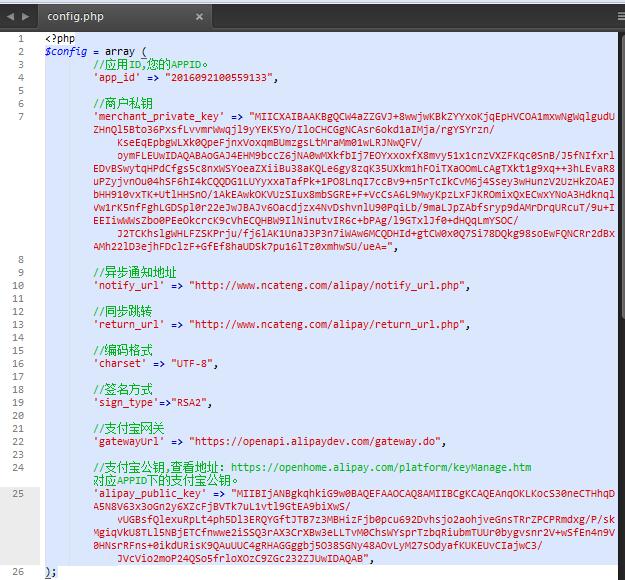Click the 'merchant_private_key' key name

pyautogui.click(x=158, y=117)
